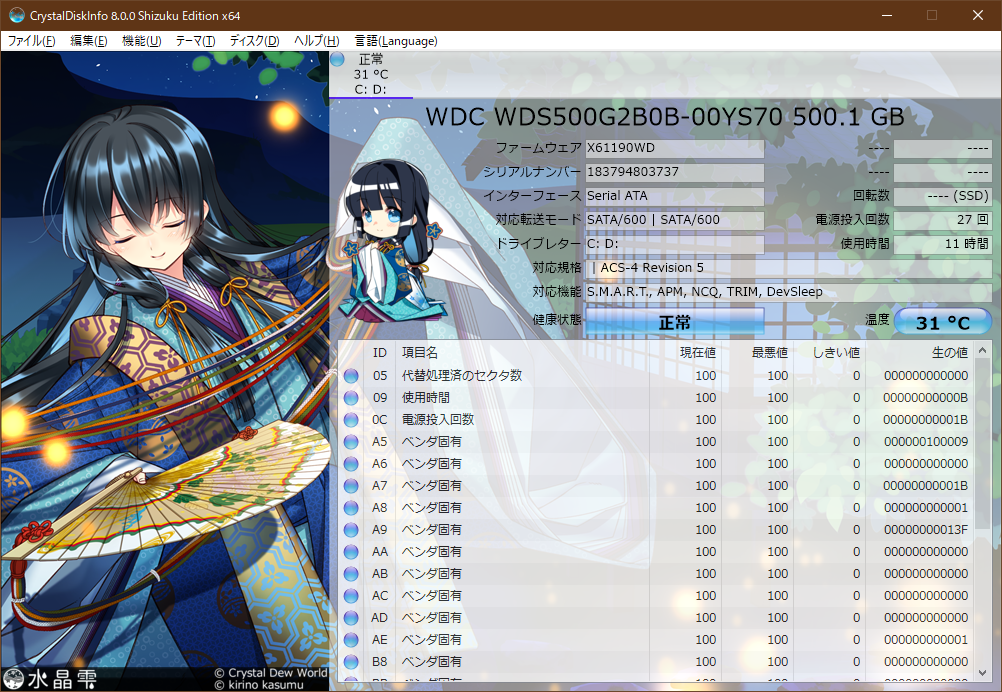Open the 言語(Language) menu
The height and width of the screenshot is (692, 1002).
(395, 41)
